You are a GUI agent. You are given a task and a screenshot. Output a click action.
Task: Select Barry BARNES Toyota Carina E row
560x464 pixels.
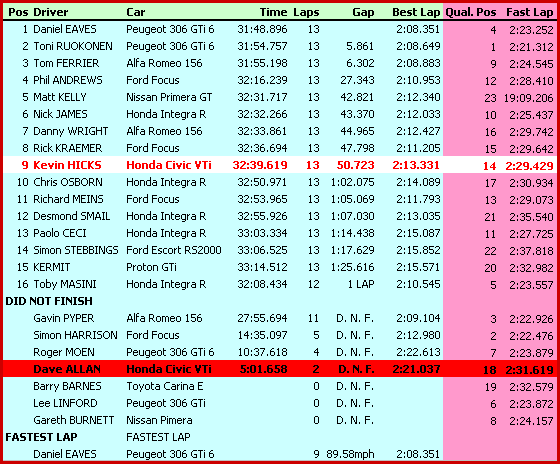click(280, 386)
